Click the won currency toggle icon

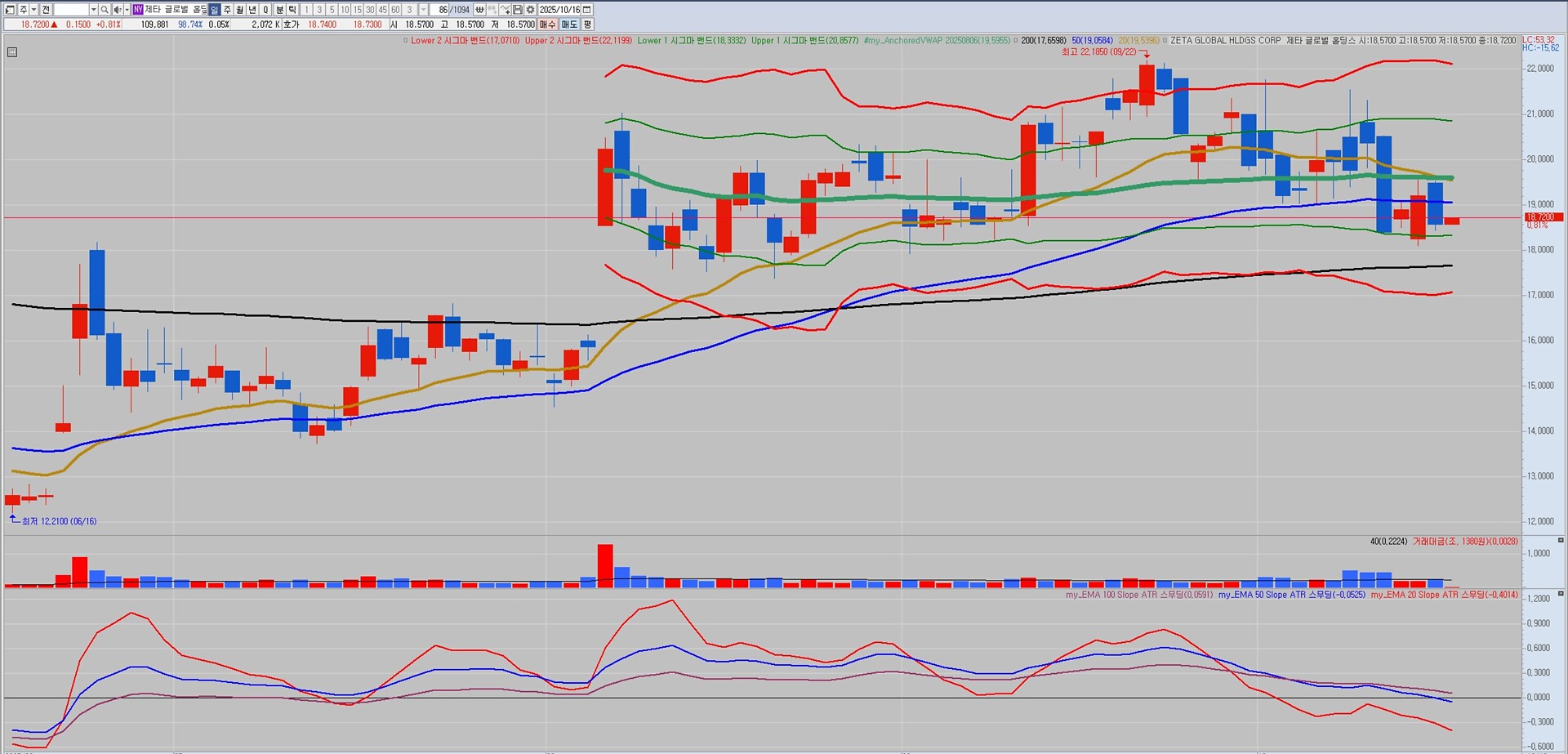click(480, 10)
